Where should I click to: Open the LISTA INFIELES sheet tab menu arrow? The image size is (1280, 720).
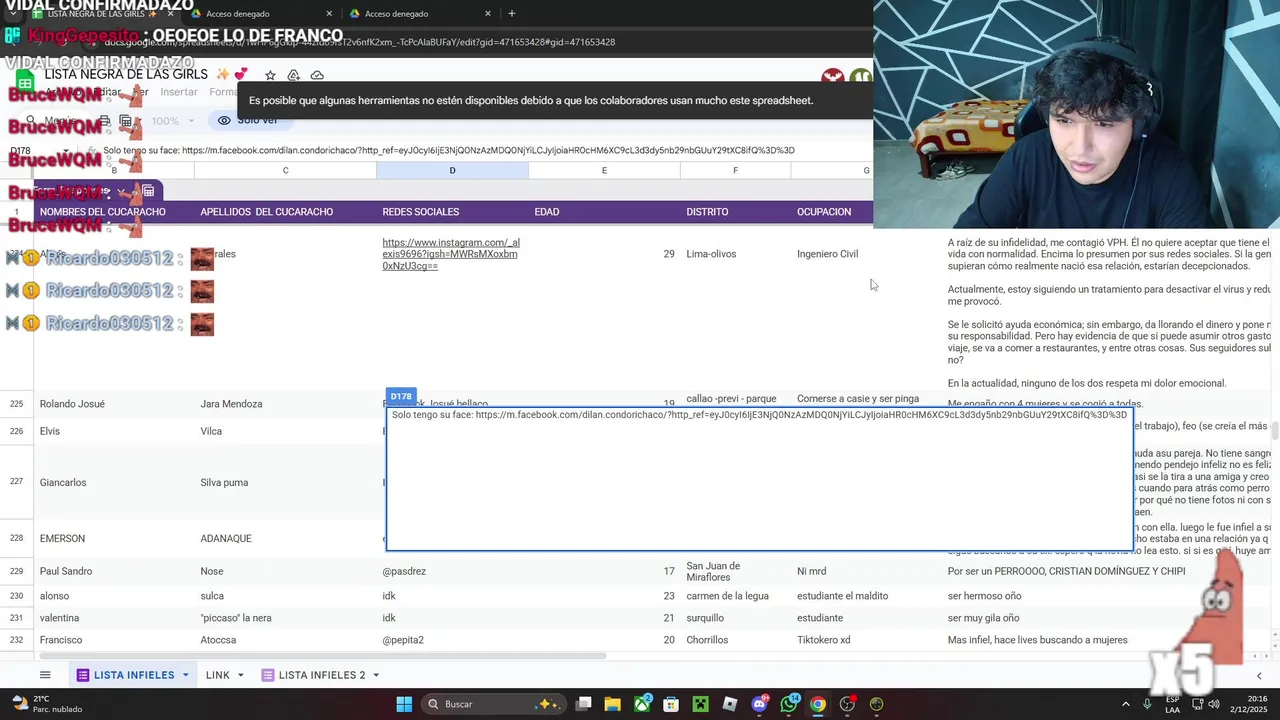point(185,676)
